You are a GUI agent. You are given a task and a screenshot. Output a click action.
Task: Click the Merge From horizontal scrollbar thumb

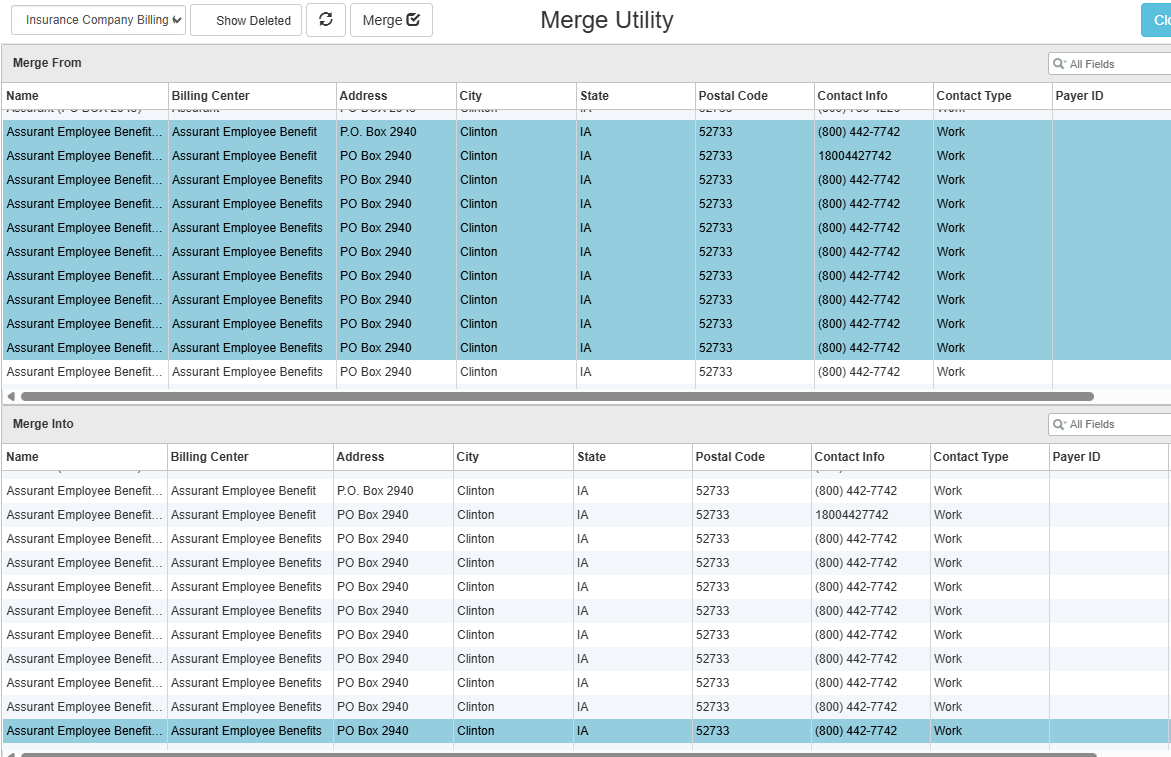[x=557, y=396]
